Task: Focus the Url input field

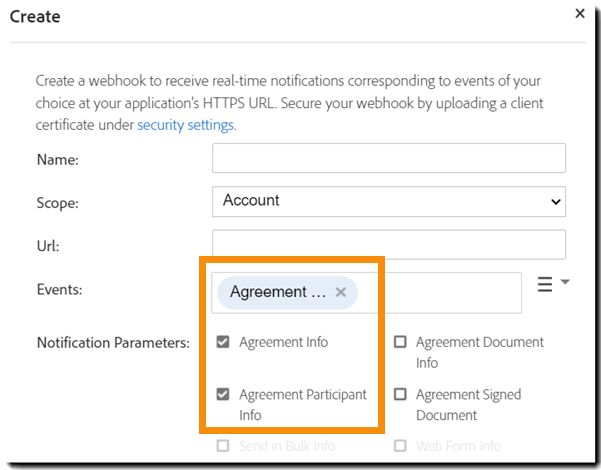Action: 389,245
